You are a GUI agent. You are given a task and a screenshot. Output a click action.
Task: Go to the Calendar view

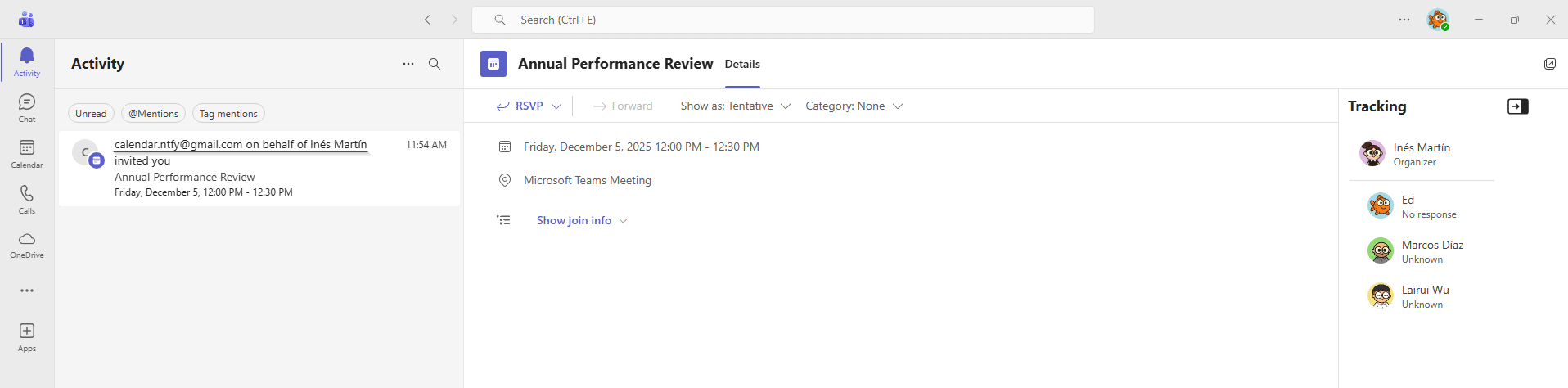tap(27, 153)
